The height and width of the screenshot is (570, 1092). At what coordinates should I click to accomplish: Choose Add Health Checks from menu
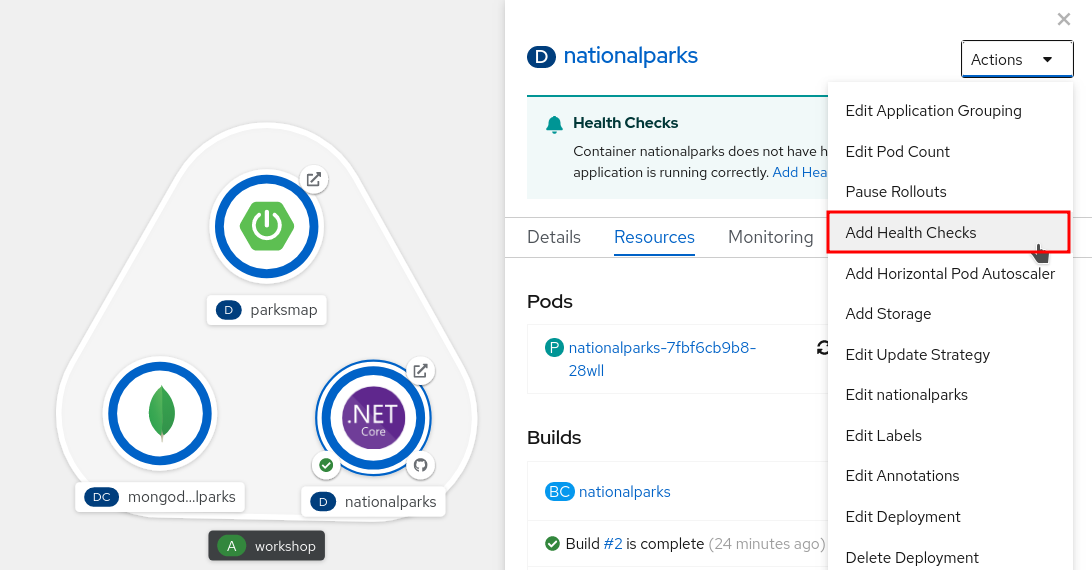(x=910, y=233)
